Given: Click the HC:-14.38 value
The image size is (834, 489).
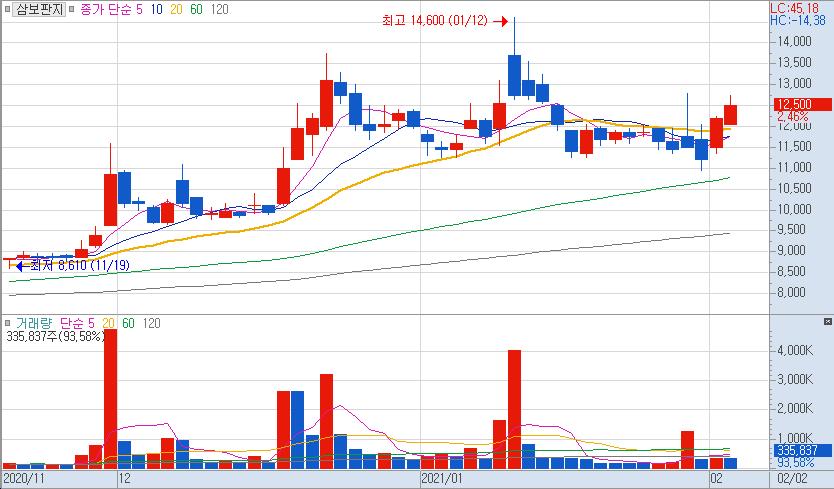Looking at the screenshot, I should point(798,21).
